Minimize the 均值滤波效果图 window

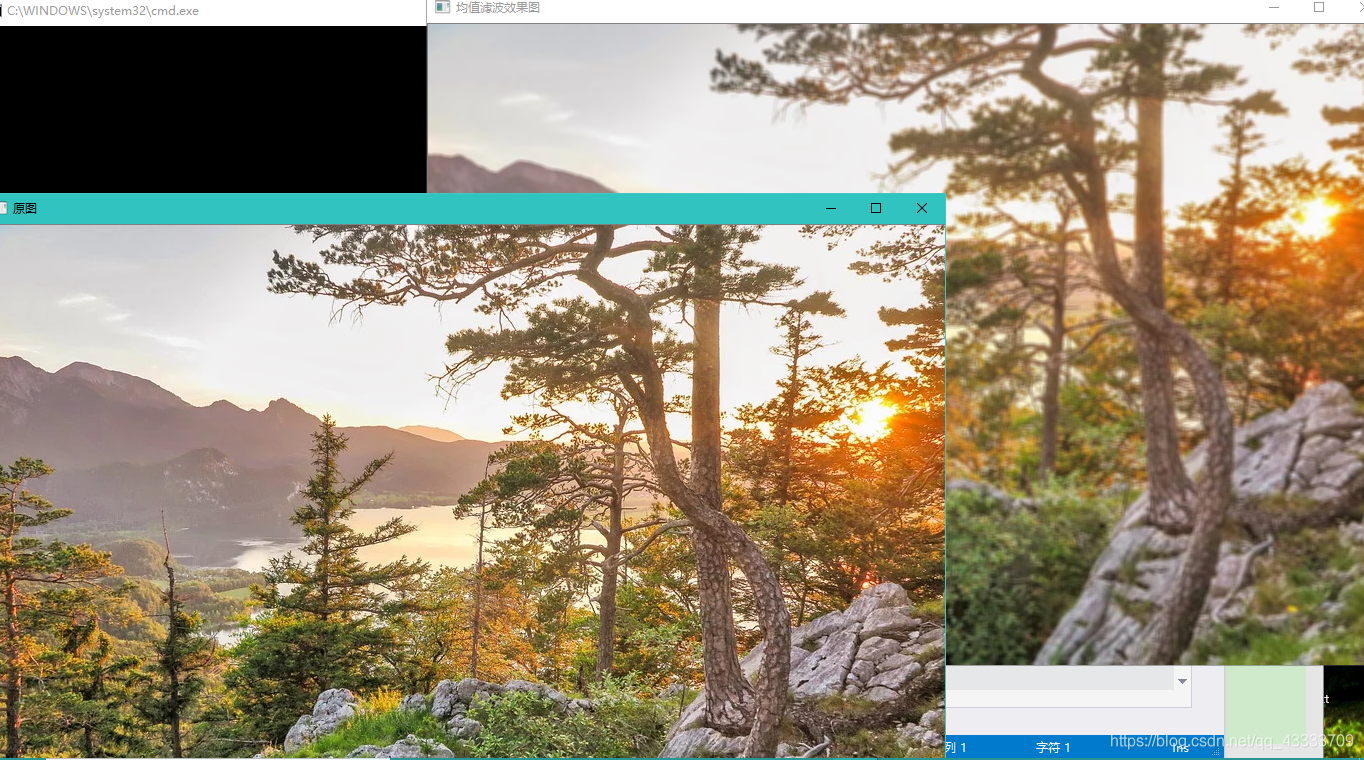click(x=1274, y=7)
